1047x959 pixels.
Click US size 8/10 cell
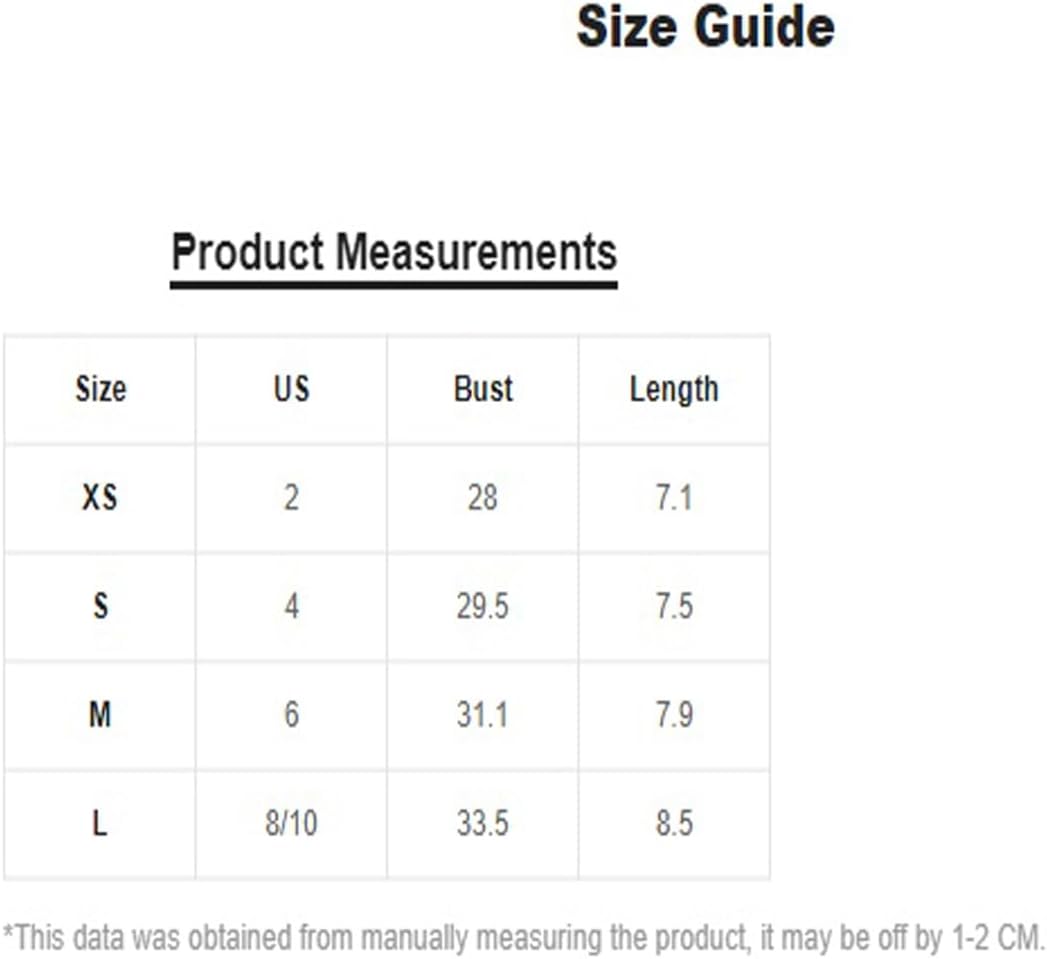291,824
